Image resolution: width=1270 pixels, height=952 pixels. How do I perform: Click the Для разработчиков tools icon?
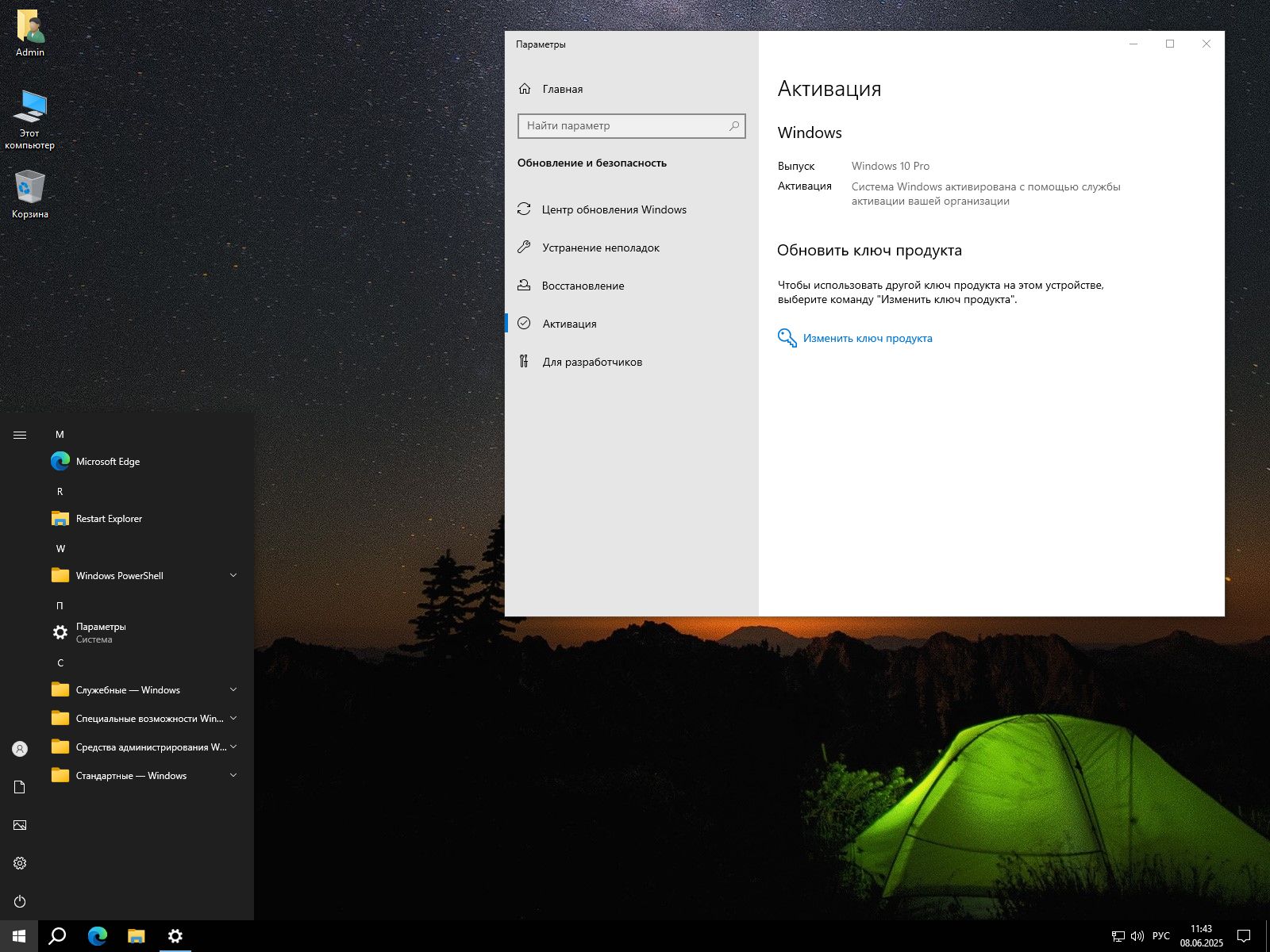(524, 362)
